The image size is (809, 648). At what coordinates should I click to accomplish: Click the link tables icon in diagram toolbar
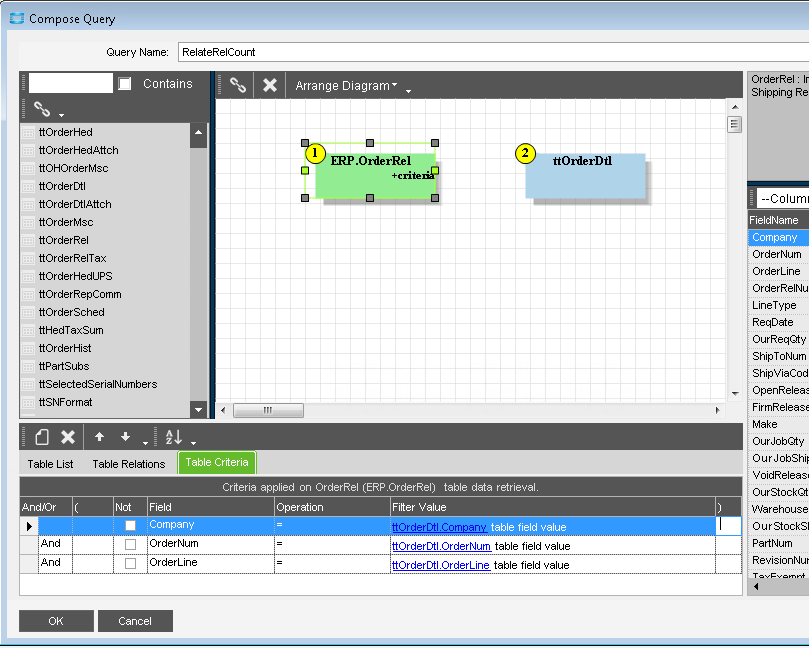[237, 85]
